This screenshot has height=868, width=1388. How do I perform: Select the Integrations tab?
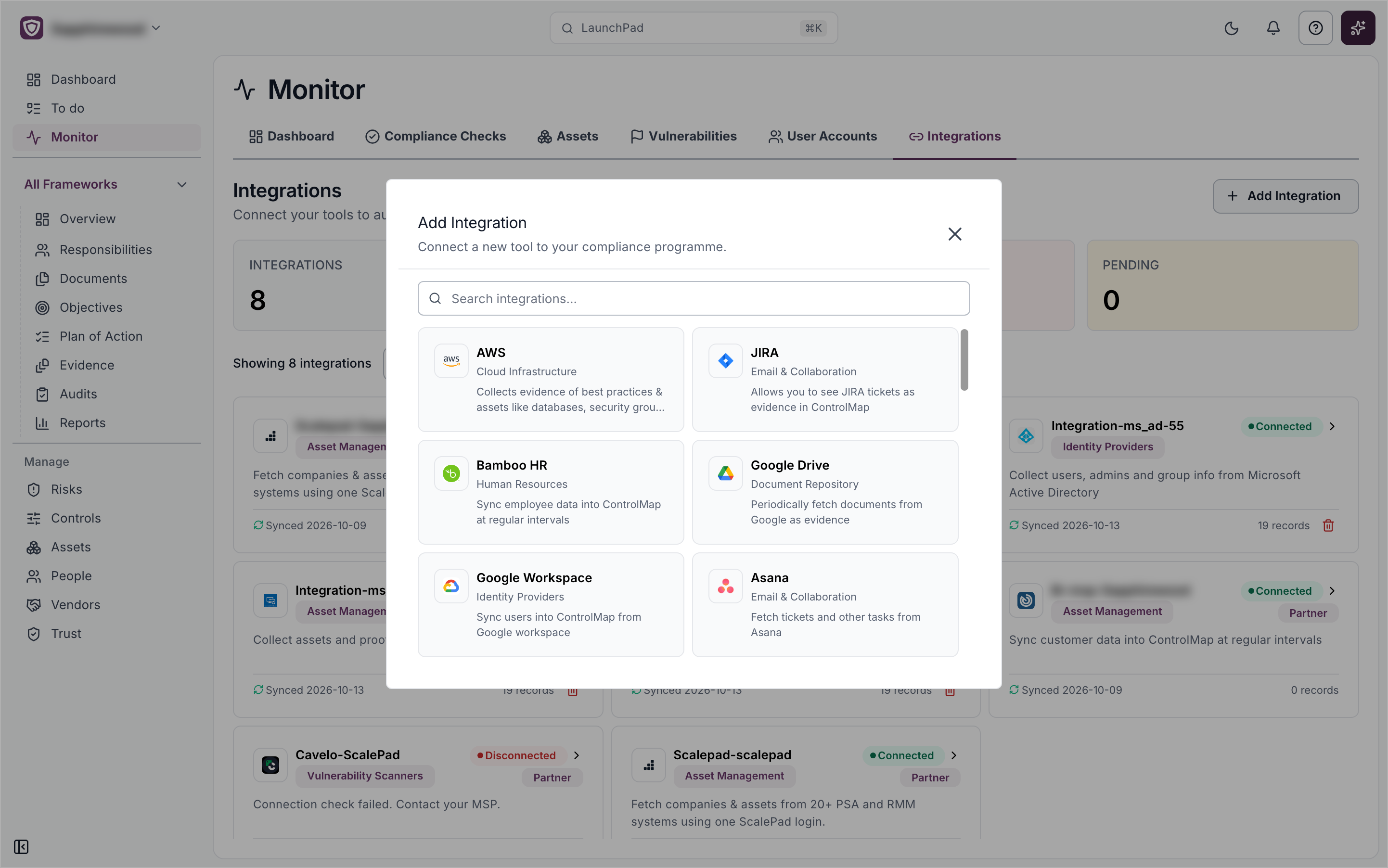pos(954,136)
